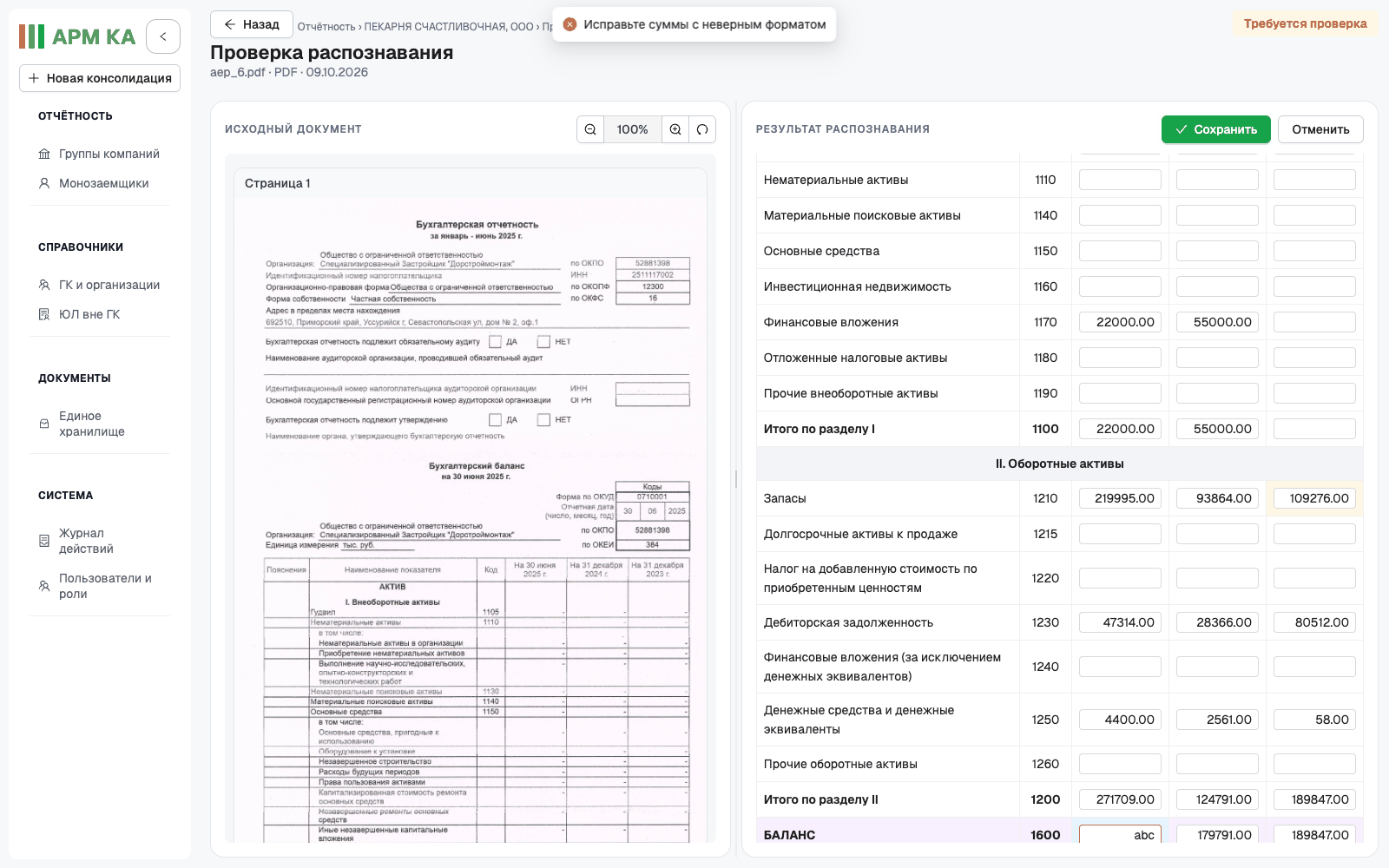Click the 100% zoom level indicator
Image resolution: width=1389 pixels, height=868 pixels.
[633, 129]
